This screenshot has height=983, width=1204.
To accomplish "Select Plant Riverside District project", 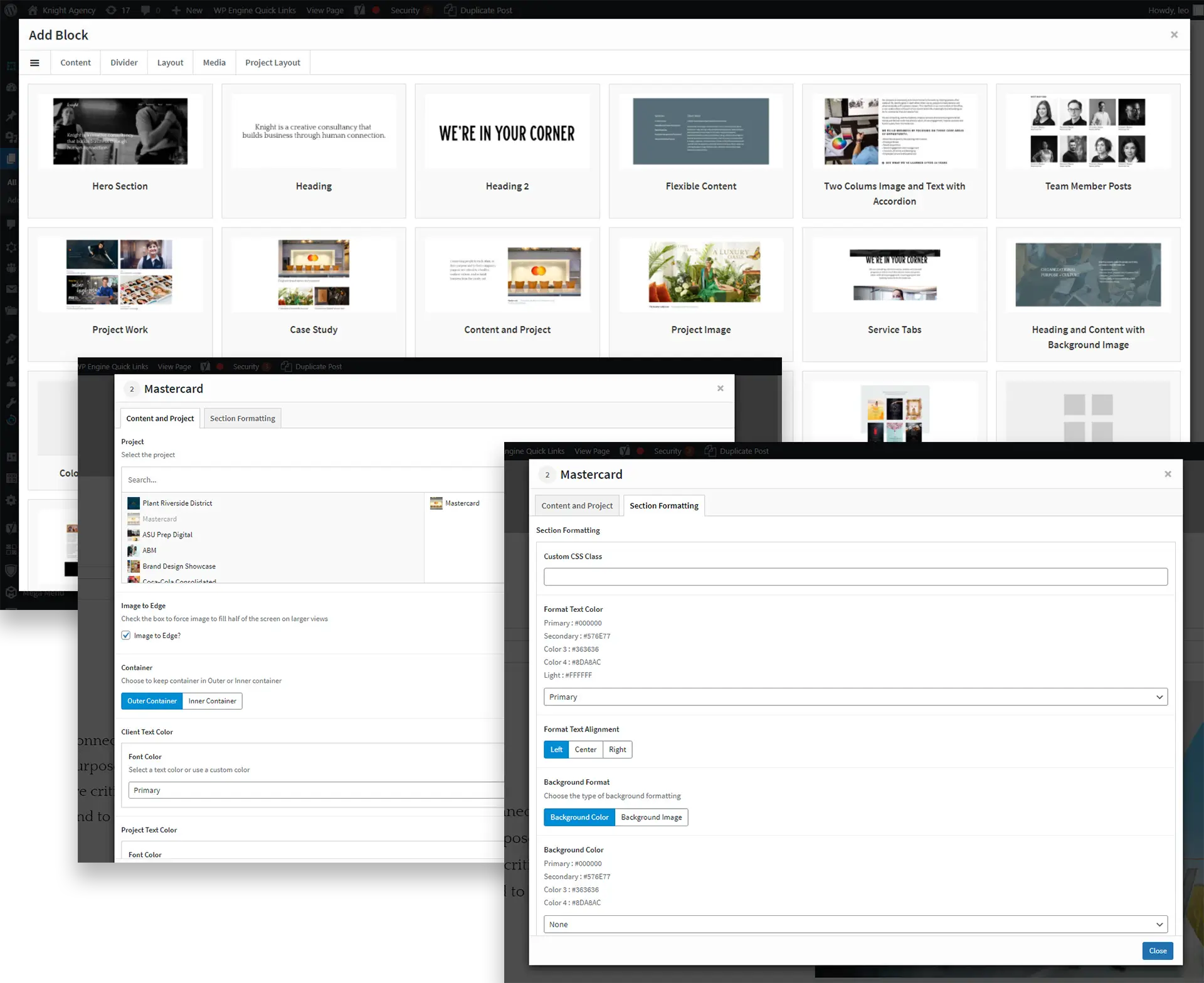I will tap(177, 503).
